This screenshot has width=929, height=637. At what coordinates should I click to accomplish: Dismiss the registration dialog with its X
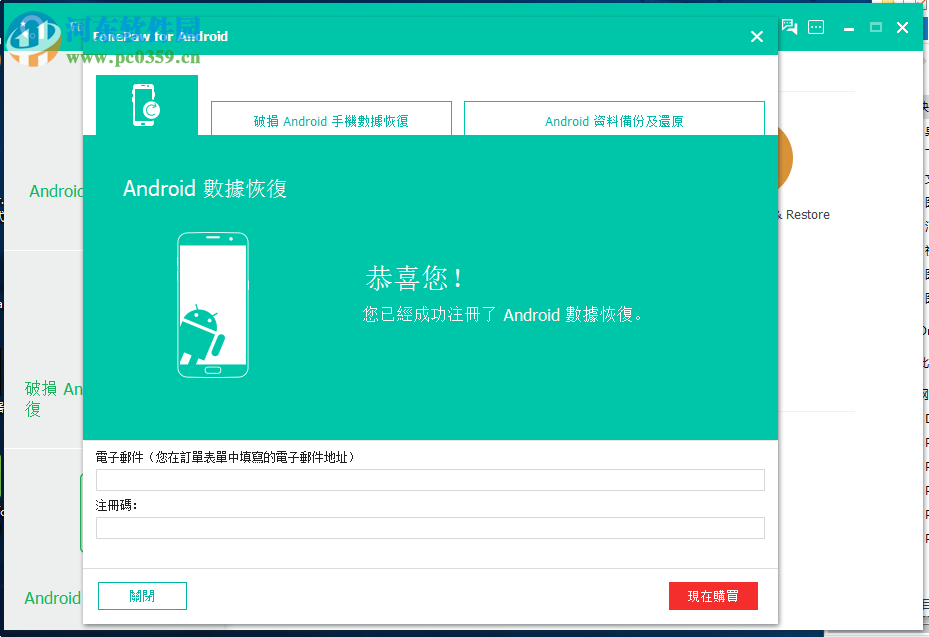click(x=757, y=36)
